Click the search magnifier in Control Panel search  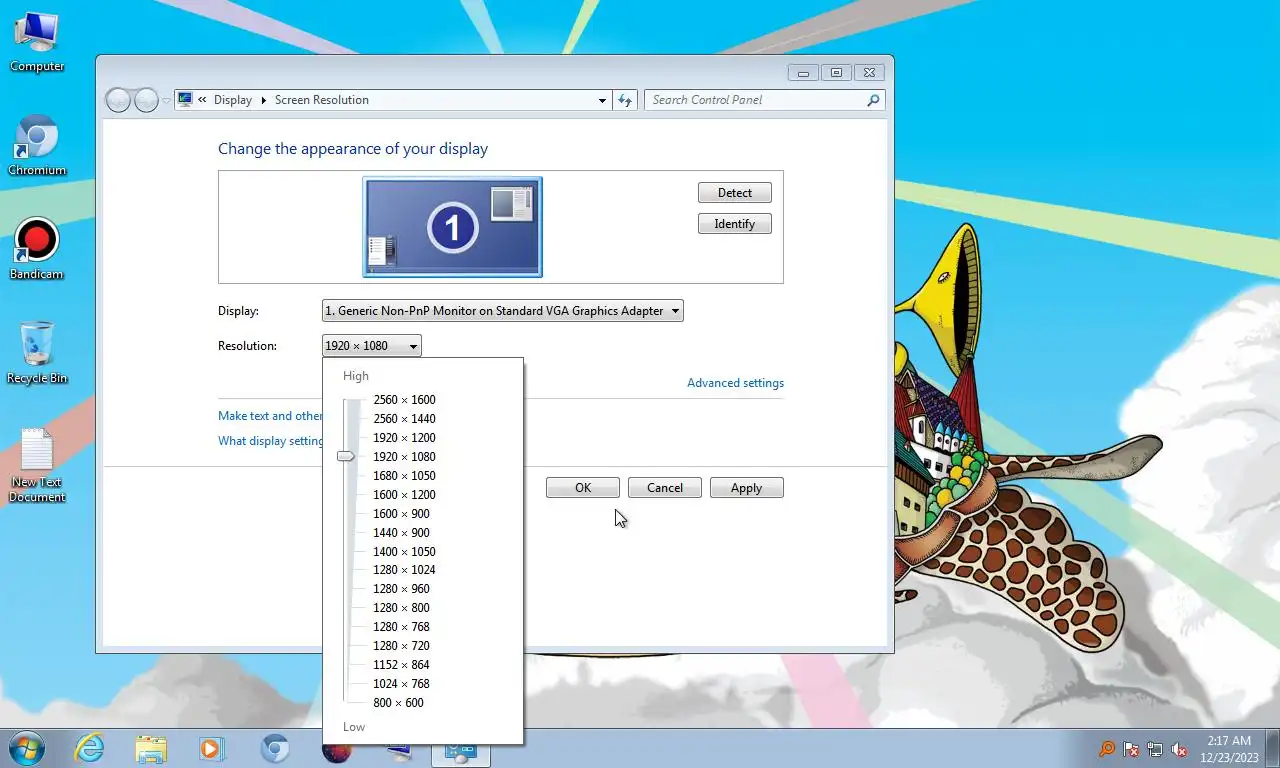873,100
